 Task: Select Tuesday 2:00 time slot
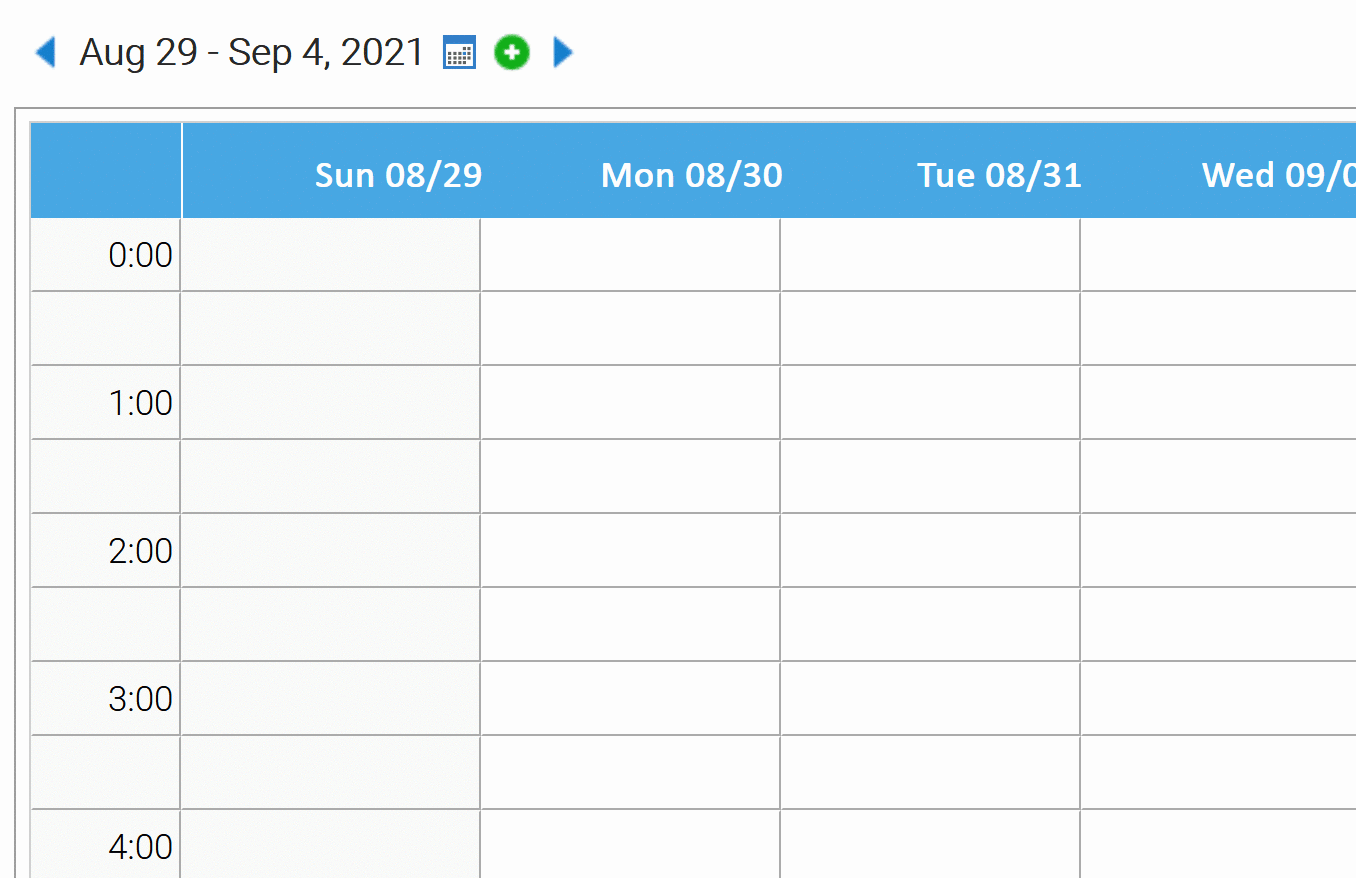(930, 551)
